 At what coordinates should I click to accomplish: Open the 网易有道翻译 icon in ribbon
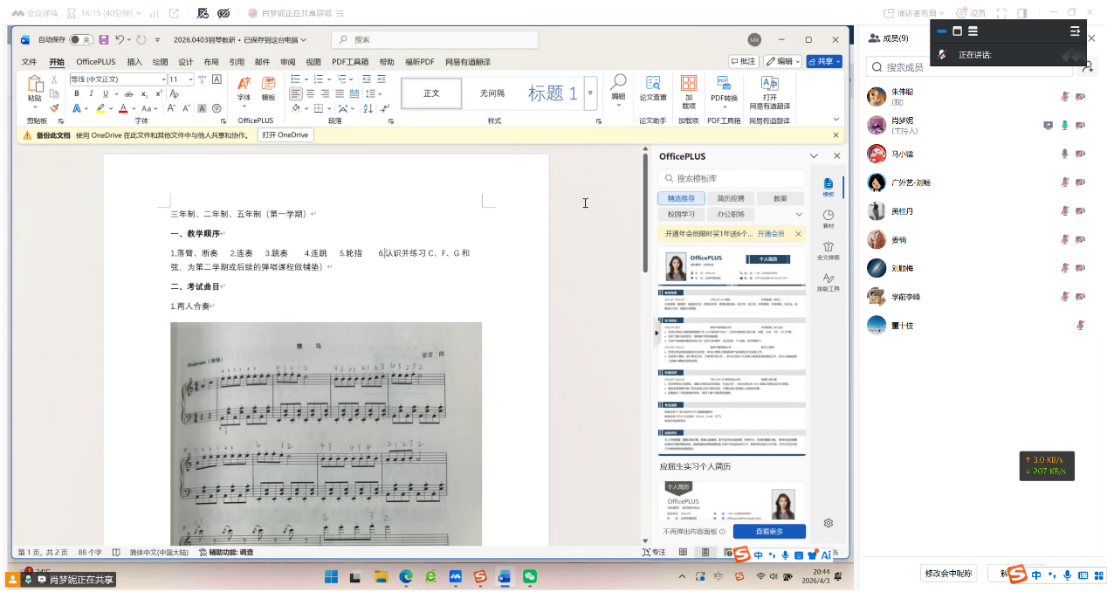[x=769, y=89]
